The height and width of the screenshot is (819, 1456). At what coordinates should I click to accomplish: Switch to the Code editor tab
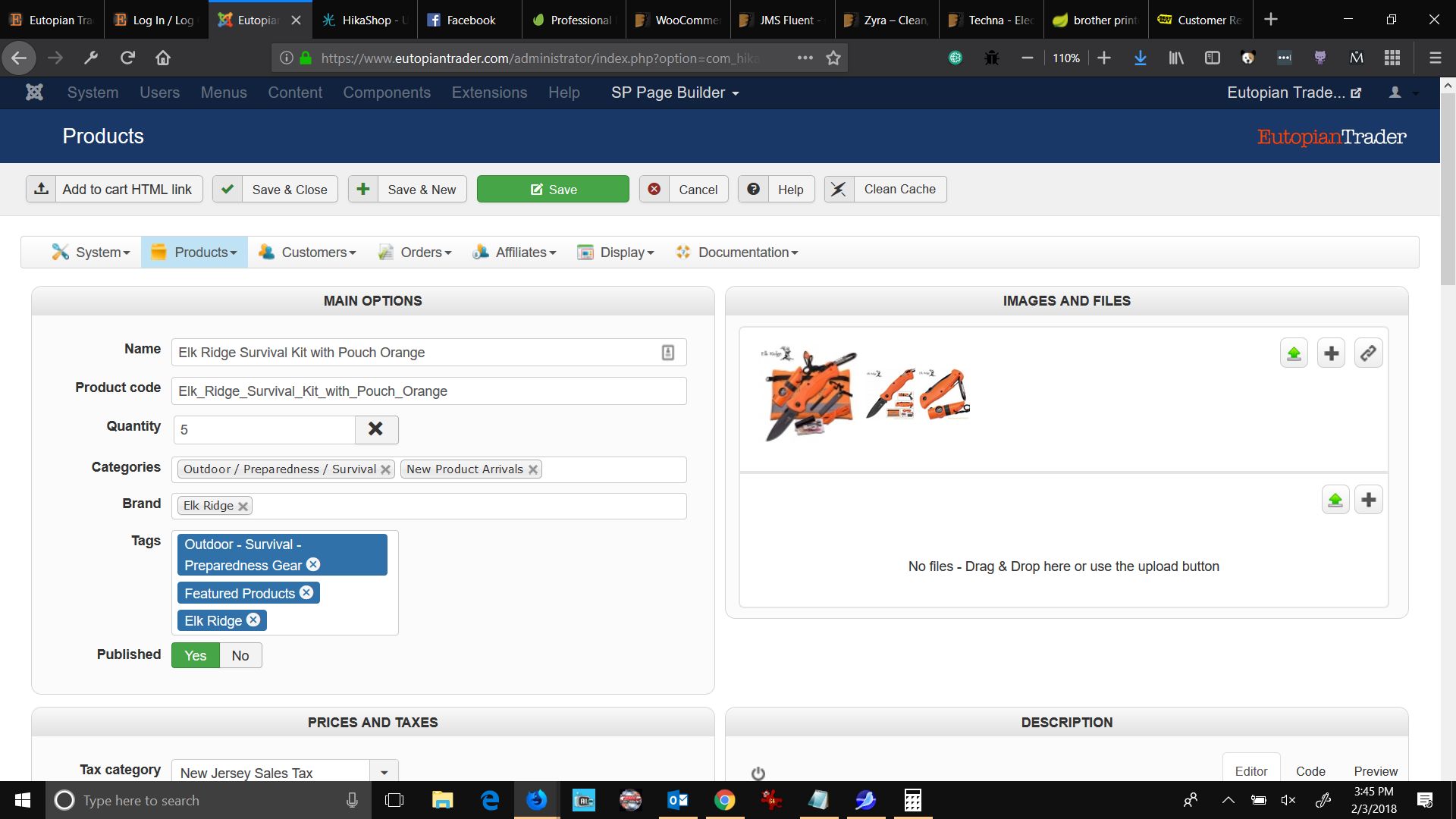1310,770
